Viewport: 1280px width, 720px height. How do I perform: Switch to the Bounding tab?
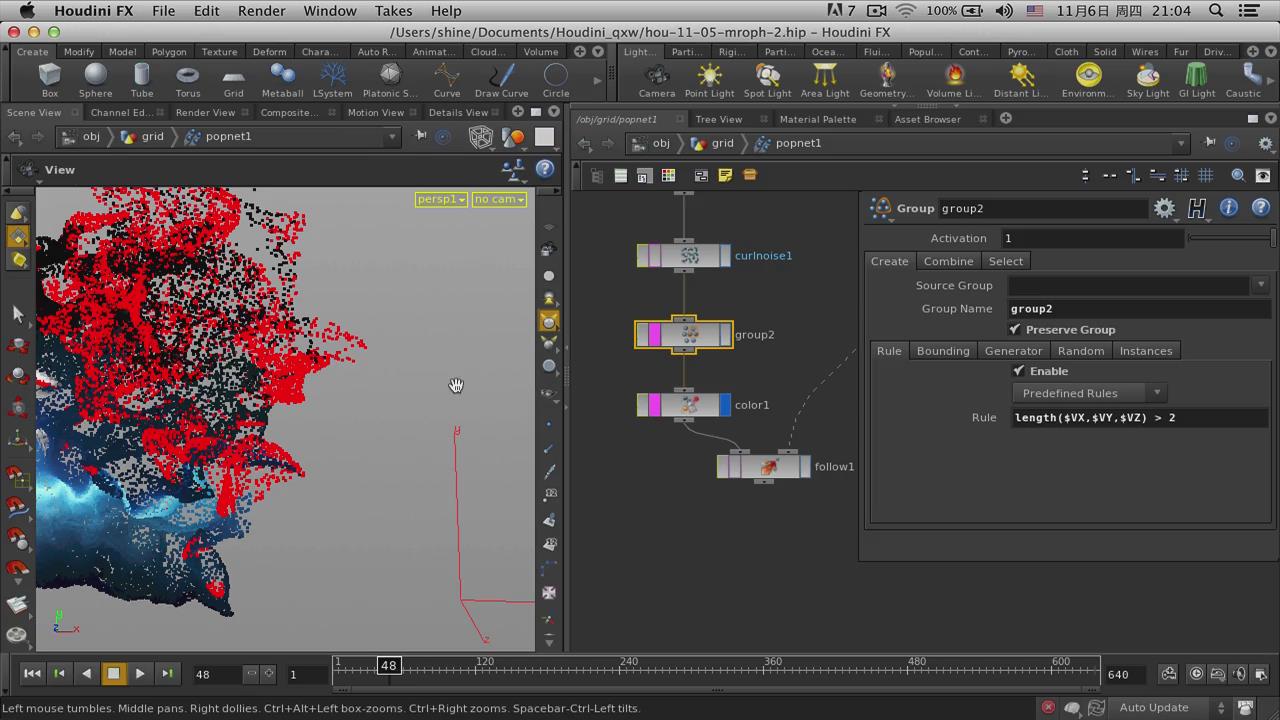pyautogui.click(x=943, y=351)
